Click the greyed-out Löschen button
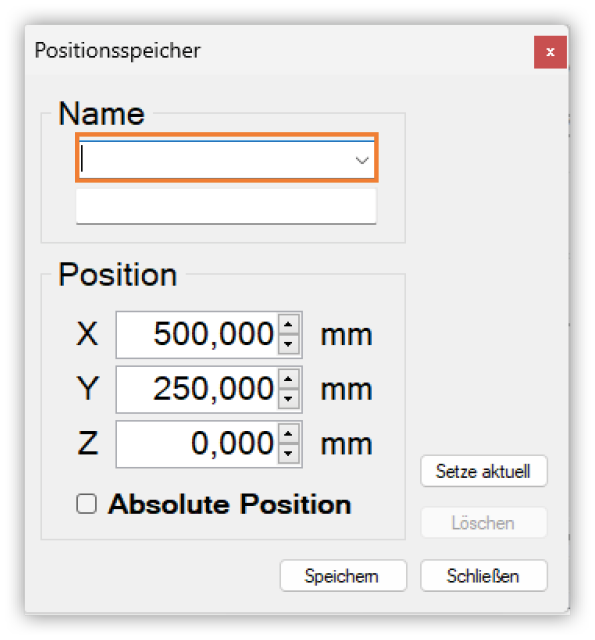Image resolution: width=595 pixels, height=640 pixels. coord(484,523)
